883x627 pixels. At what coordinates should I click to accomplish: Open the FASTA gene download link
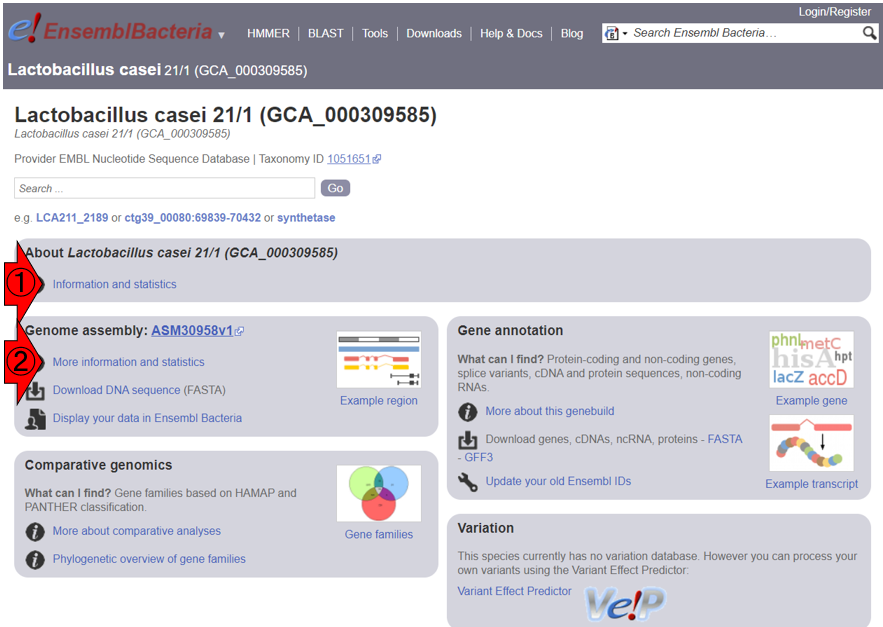[725, 439]
